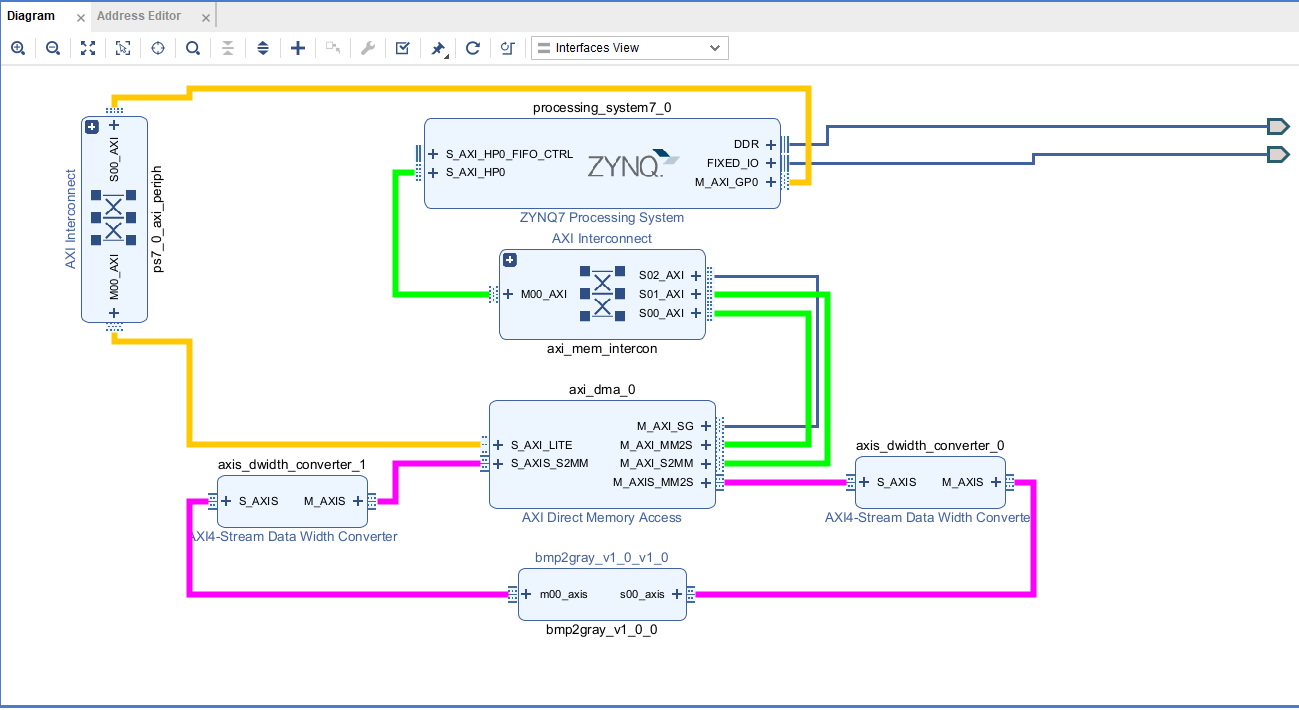Click the Zoom Out toolbar icon
The image size is (1299, 710).
coord(53,48)
